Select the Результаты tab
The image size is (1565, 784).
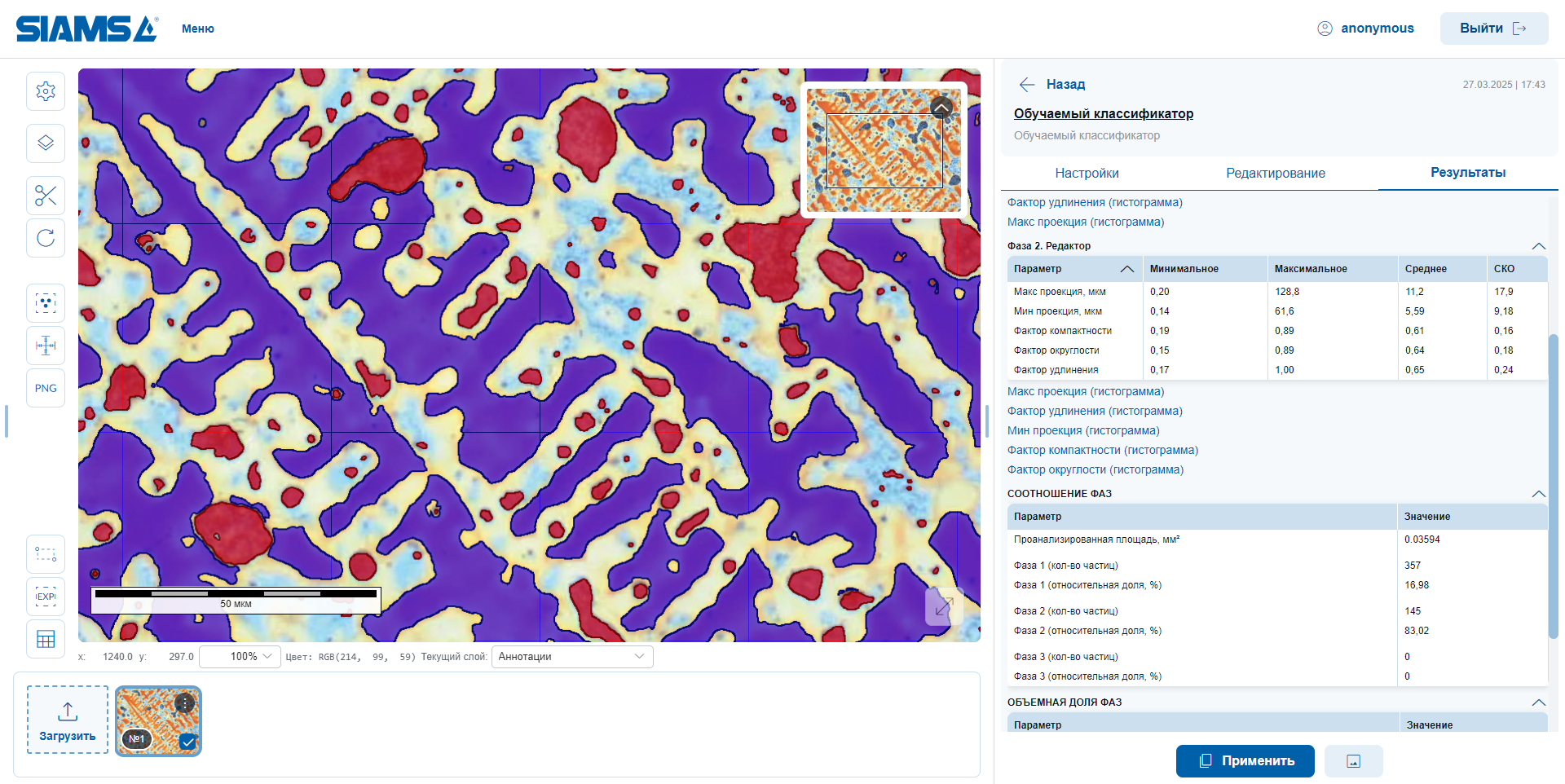point(1468,173)
